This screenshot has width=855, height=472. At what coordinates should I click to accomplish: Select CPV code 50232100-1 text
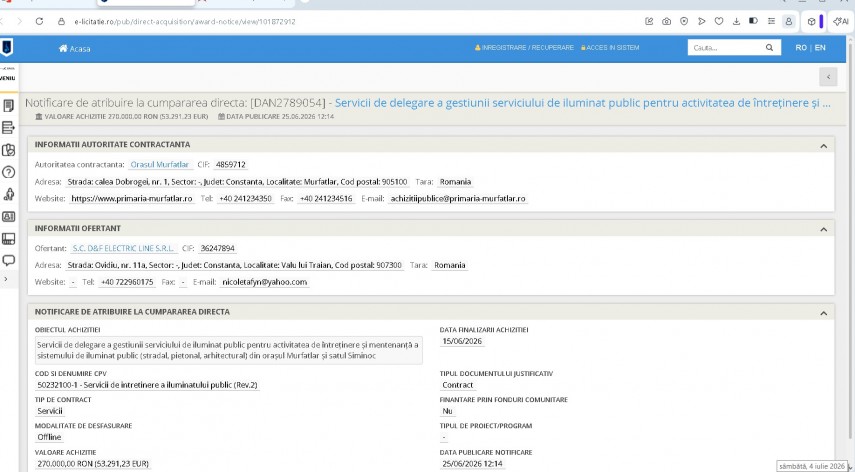point(147,385)
